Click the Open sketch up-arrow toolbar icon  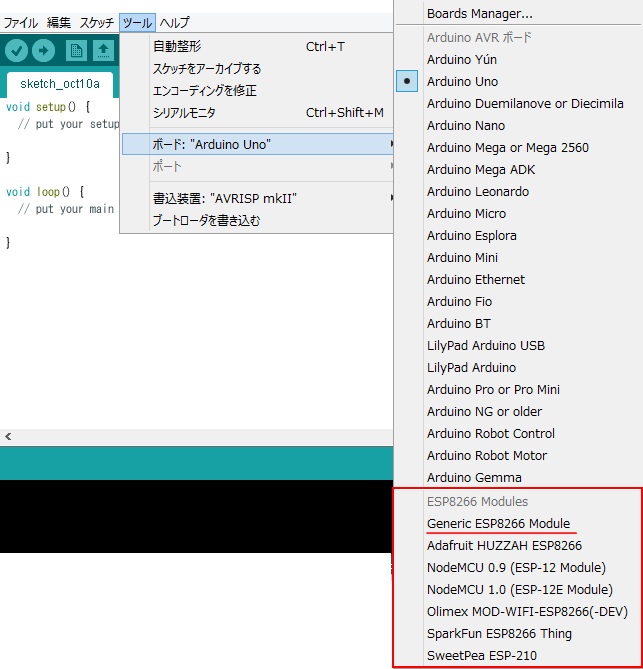point(103,50)
